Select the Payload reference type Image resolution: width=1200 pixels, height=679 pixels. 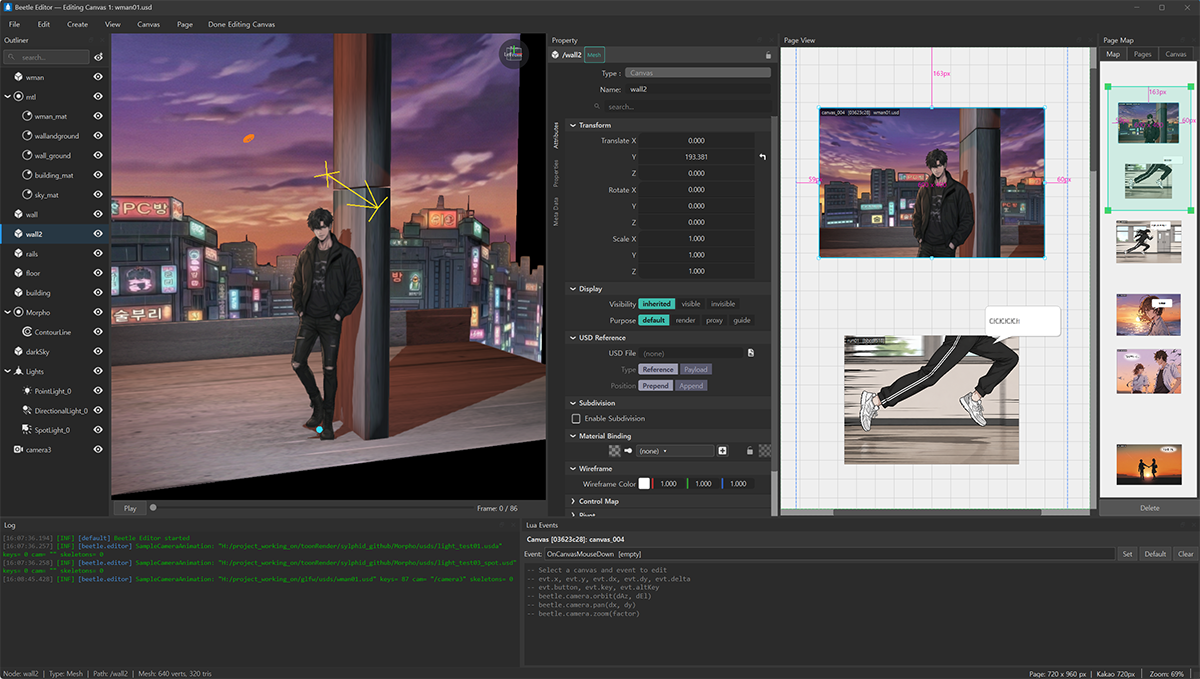[696, 369]
